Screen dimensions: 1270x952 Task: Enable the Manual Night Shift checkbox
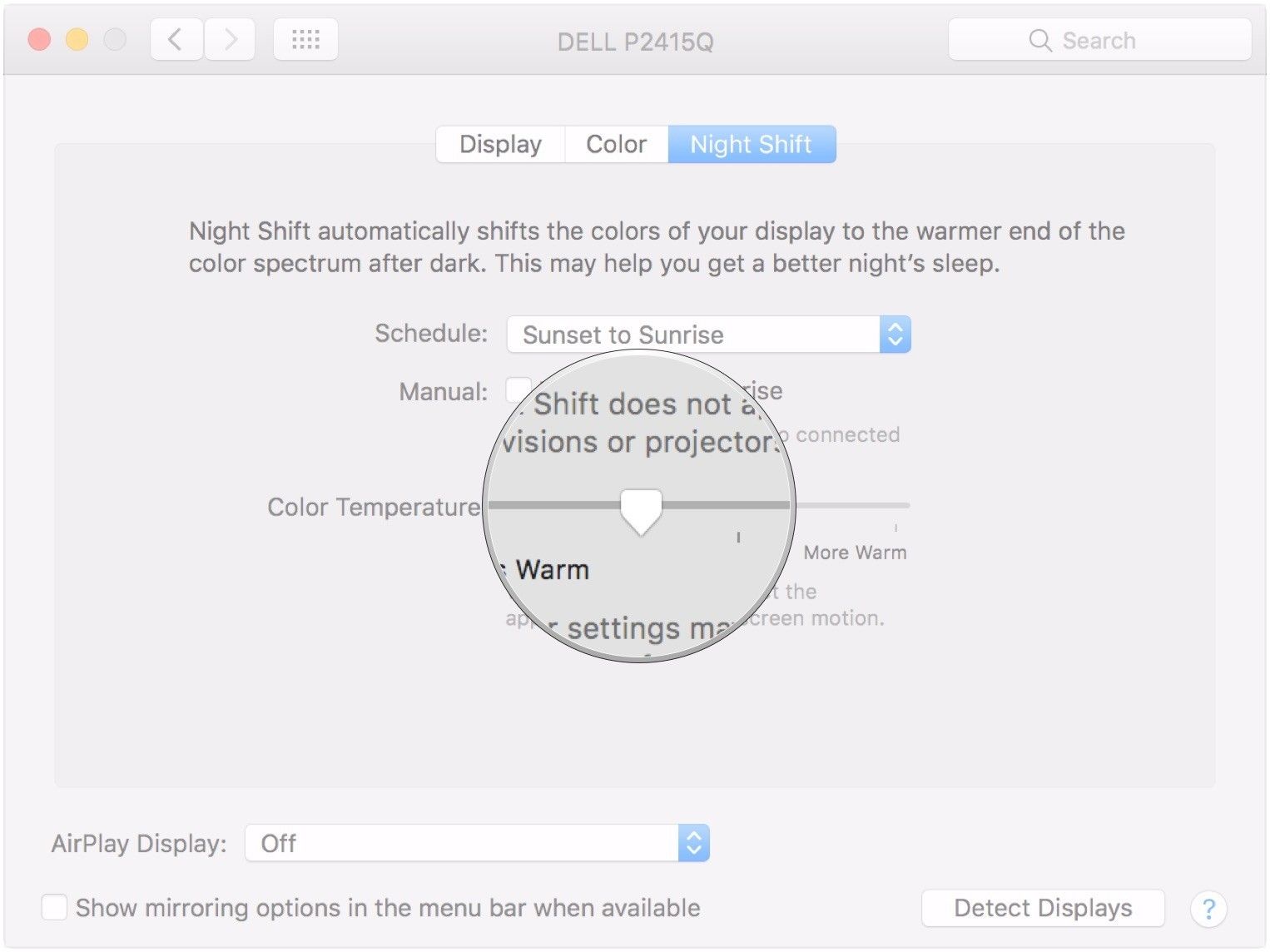coord(518,389)
